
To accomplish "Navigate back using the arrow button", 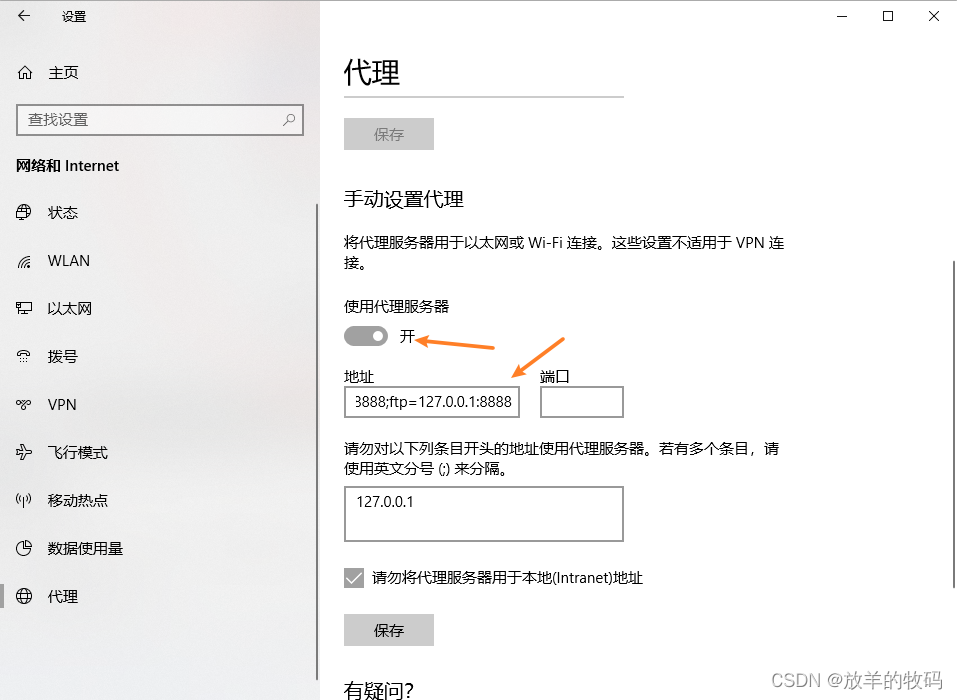I will click(x=23, y=16).
